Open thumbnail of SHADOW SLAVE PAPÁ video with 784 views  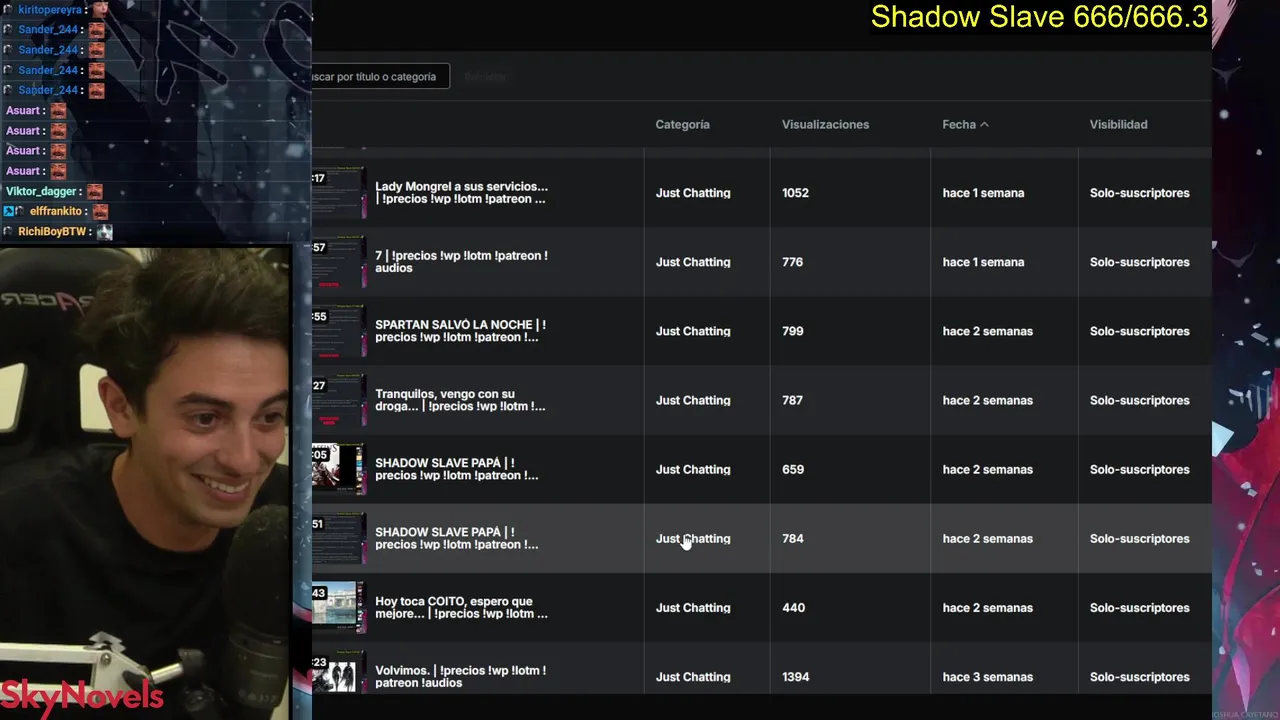click(339, 538)
